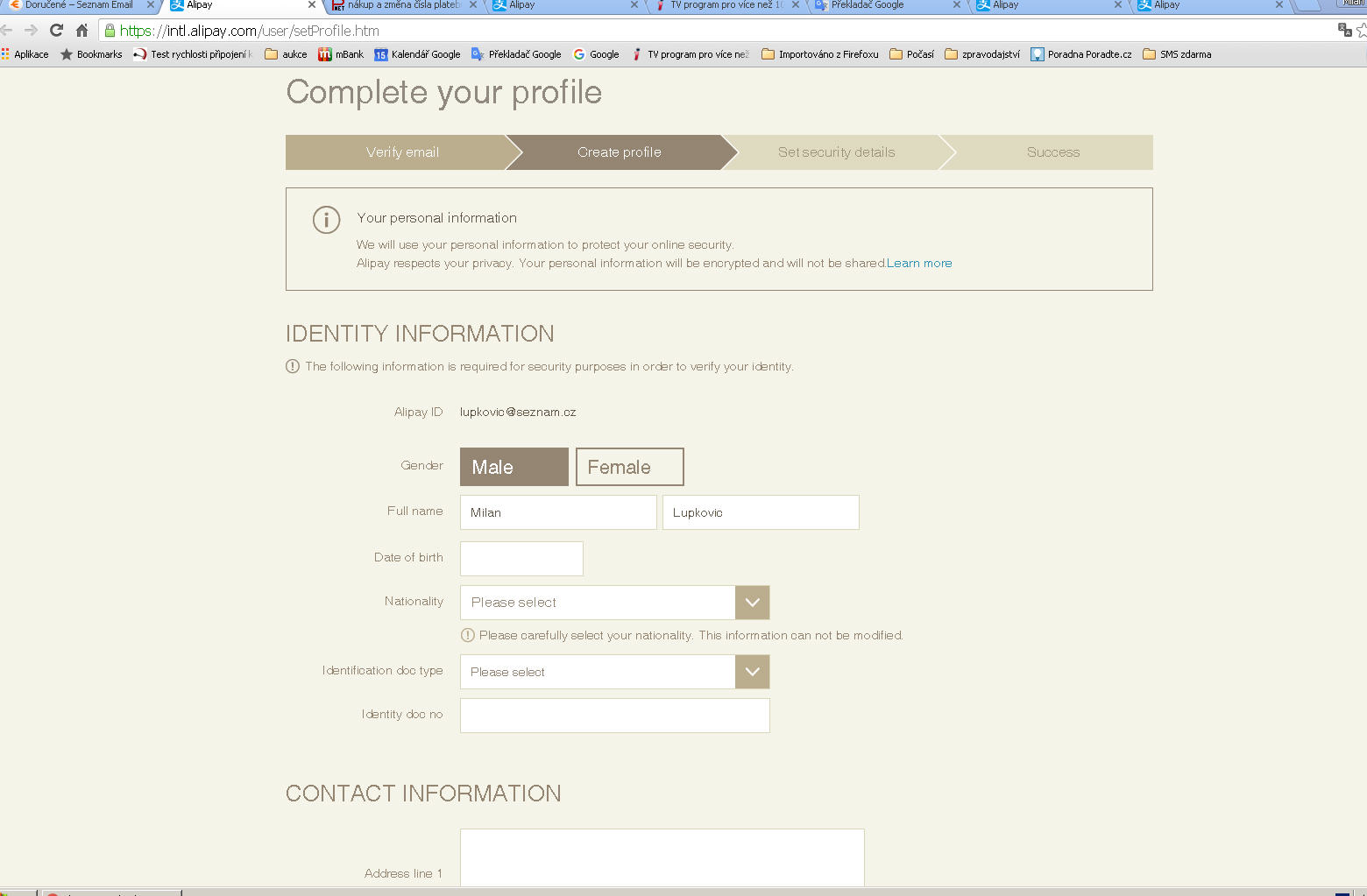1367x896 pixels.
Task: Click the Set security details step
Action: tap(837, 152)
